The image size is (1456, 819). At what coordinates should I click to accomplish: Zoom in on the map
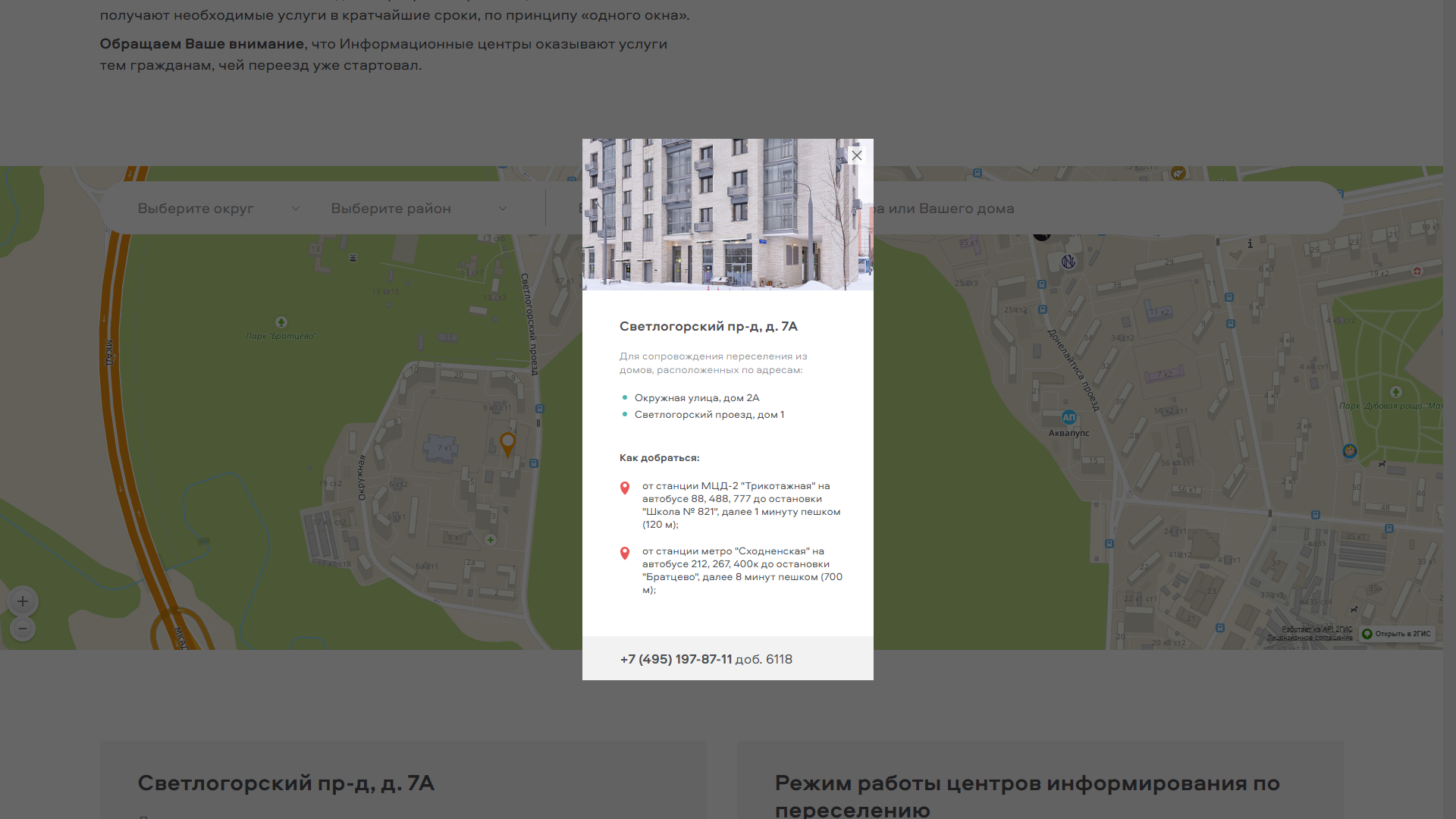point(23,601)
